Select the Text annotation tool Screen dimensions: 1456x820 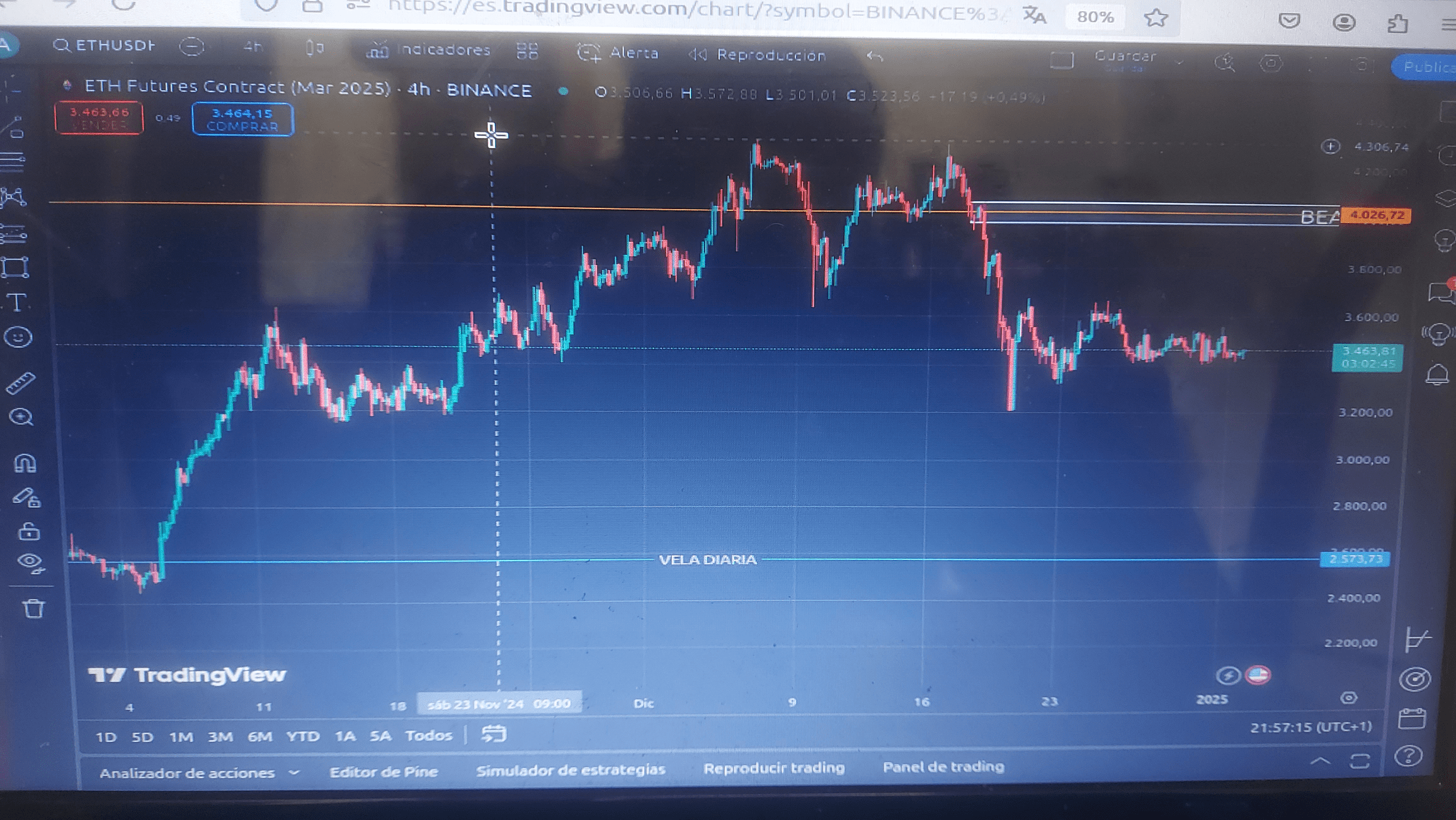17,303
